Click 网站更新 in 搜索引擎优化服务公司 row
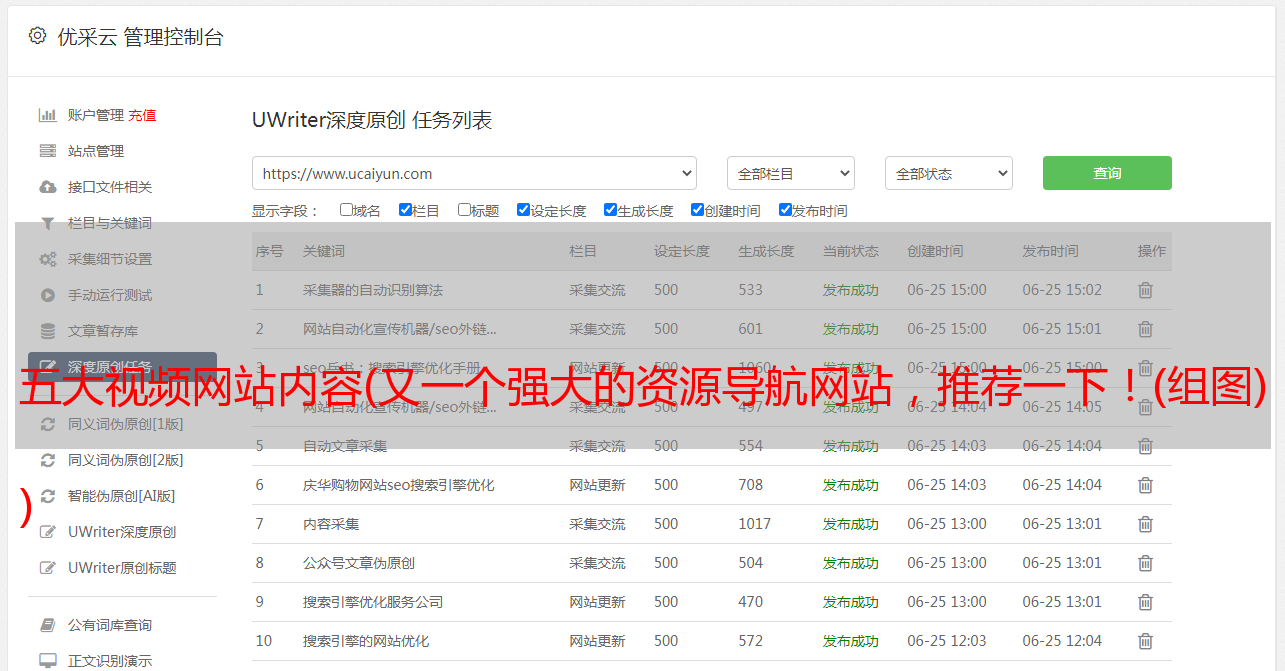Screen dimensions: 1285x671 [598, 602]
